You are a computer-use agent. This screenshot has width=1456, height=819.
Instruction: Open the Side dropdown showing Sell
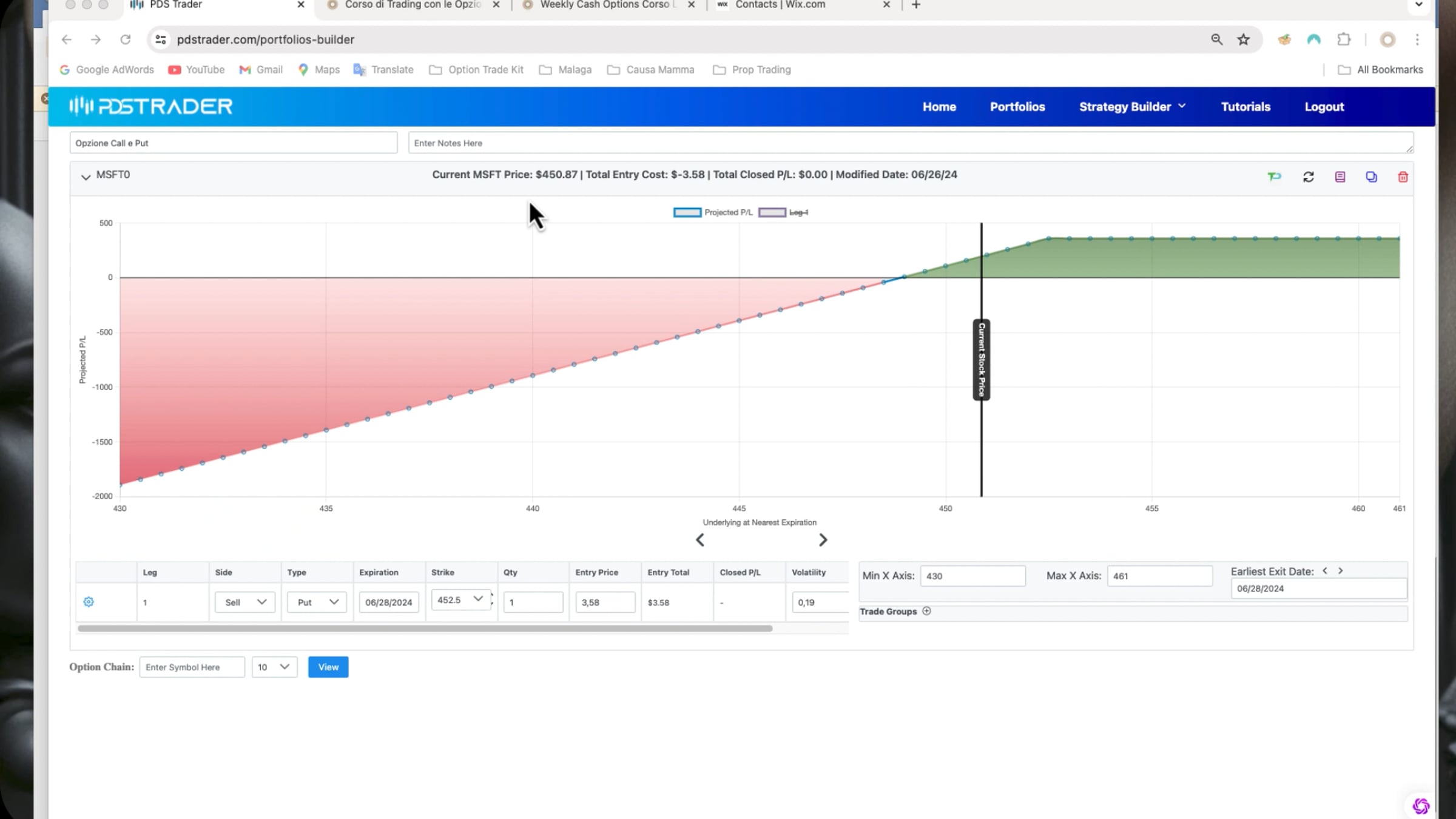pos(245,602)
